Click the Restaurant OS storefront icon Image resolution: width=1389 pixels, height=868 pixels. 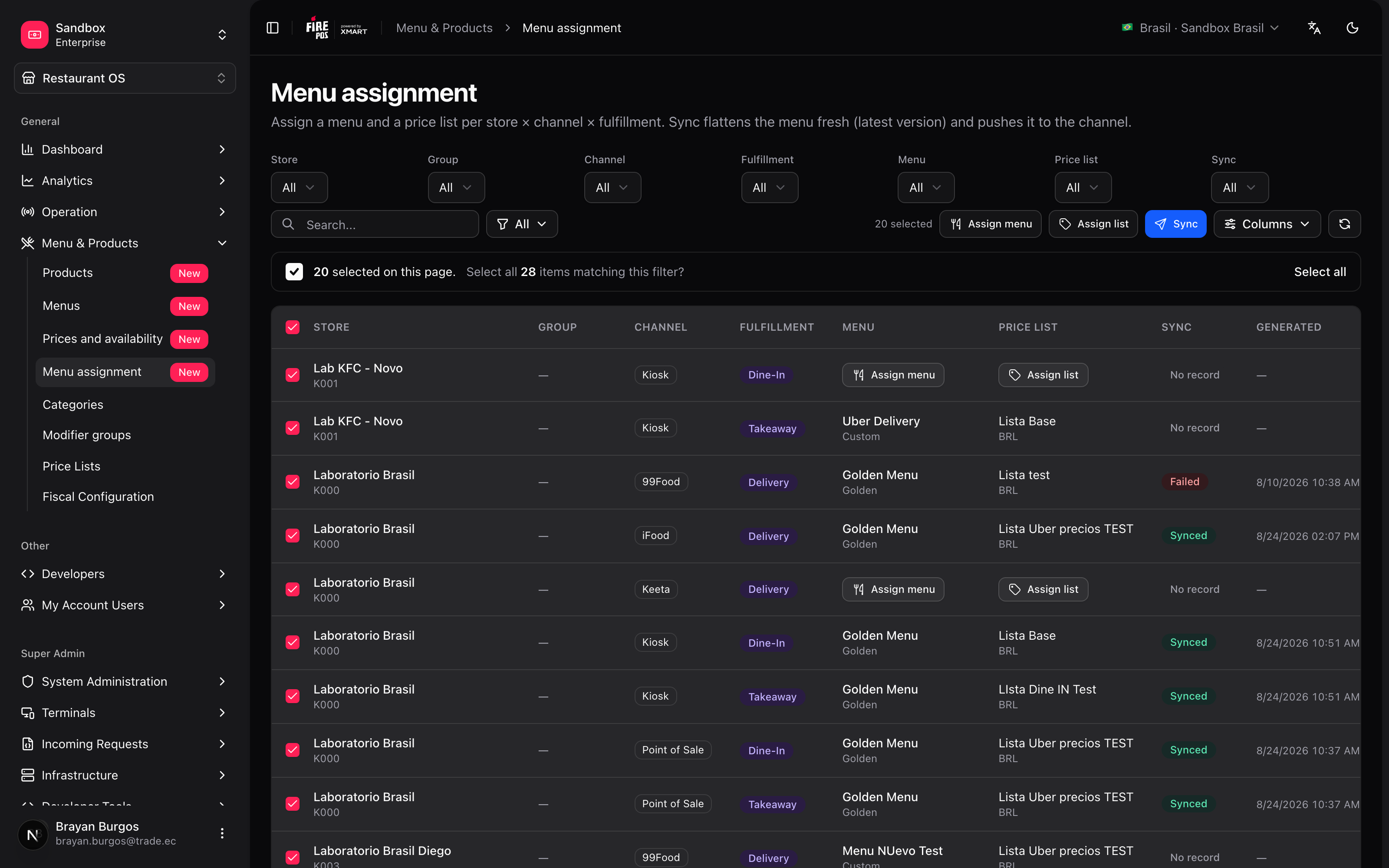pos(29,78)
